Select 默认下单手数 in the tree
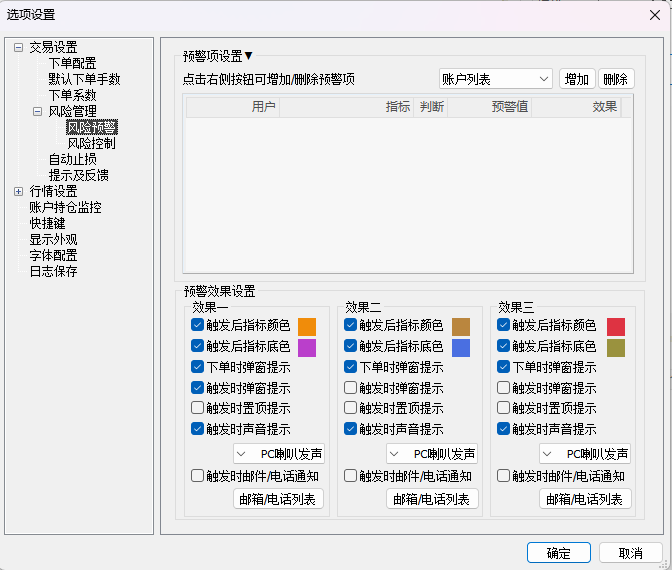 click(x=84, y=79)
